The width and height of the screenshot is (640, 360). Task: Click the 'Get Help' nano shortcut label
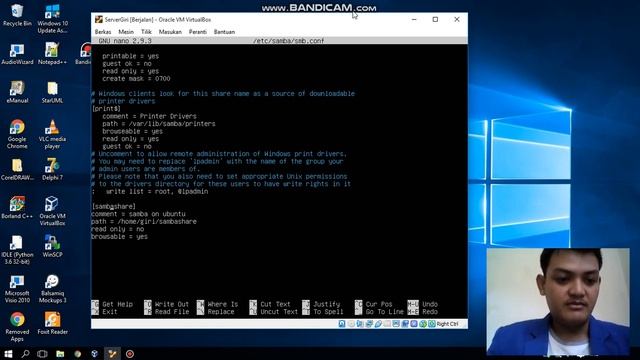coord(118,304)
